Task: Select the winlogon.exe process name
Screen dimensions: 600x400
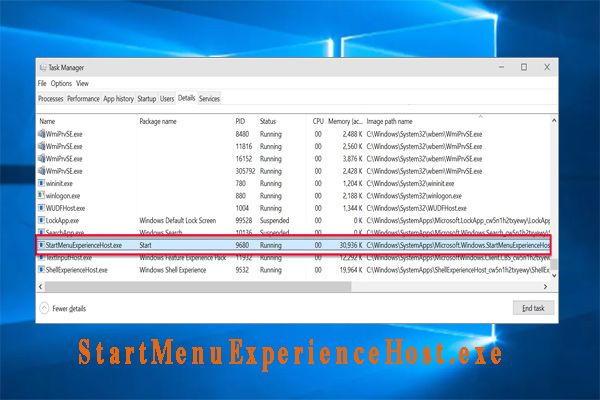Action: [63, 196]
